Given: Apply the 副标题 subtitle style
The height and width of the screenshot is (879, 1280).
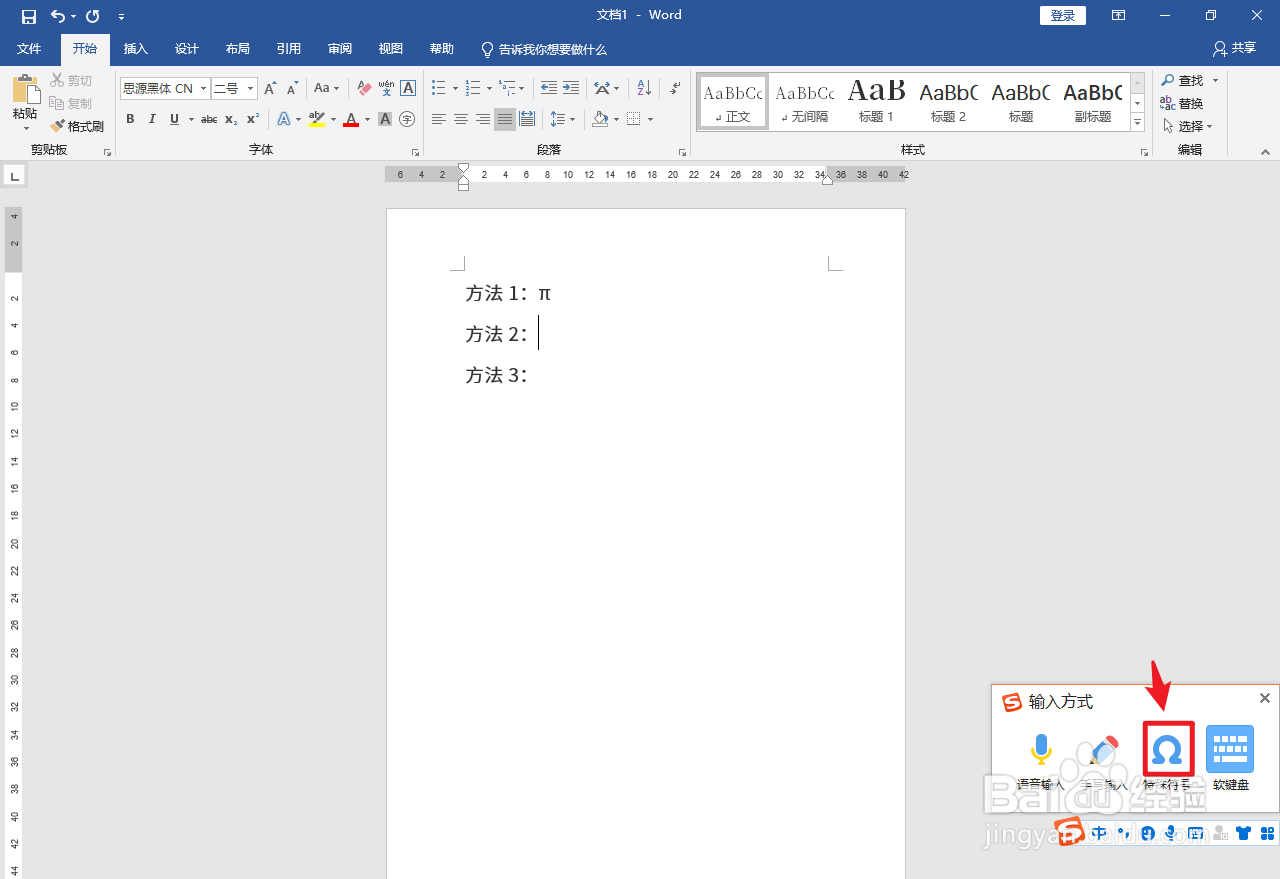Looking at the screenshot, I should tap(1093, 102).
